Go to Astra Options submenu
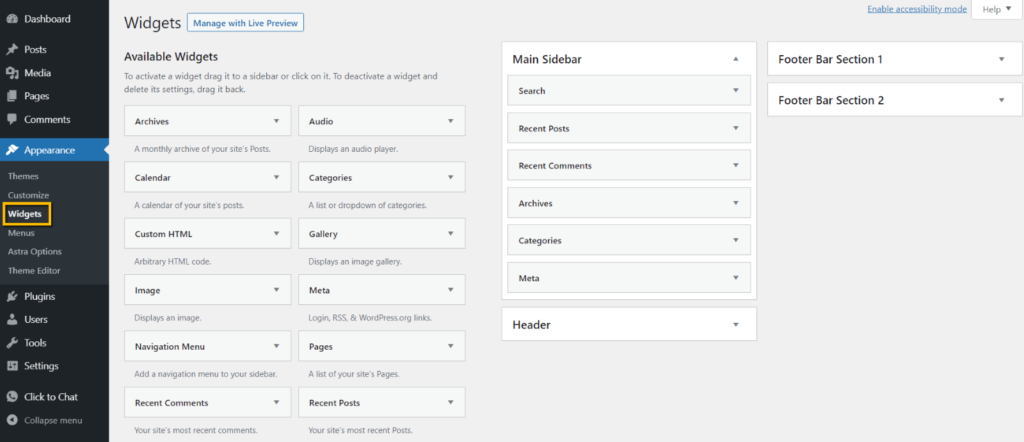Viewport: 1024px width, 442px height. click(x=34, y=252)
